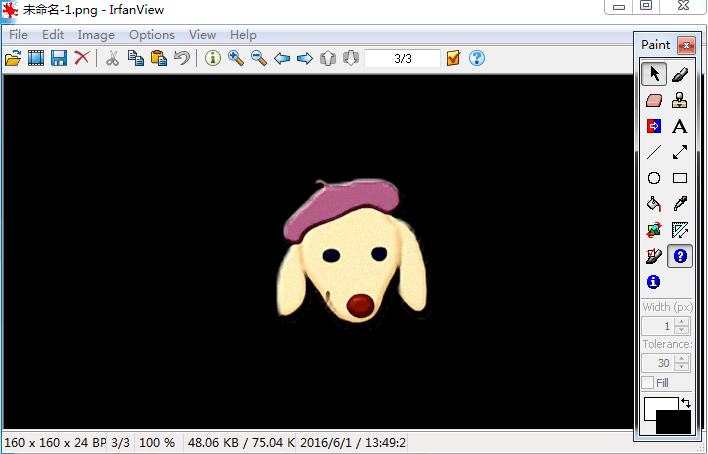Image resolution: width=708 pixels, height=454 pixels.
Task: Copy image with the copy icon
Action: pyautogui.click(x=135, y=58)
